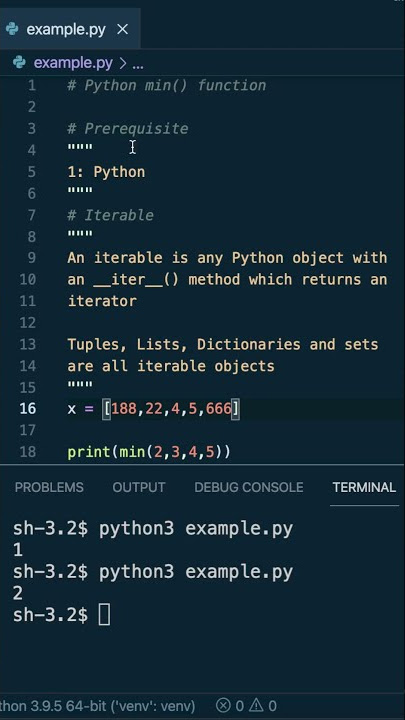Viewport: 405px width, 720px height.
Task: Click the Python file icon in breadcrumb
Action: pyautogui.click(x=19, y=63)
